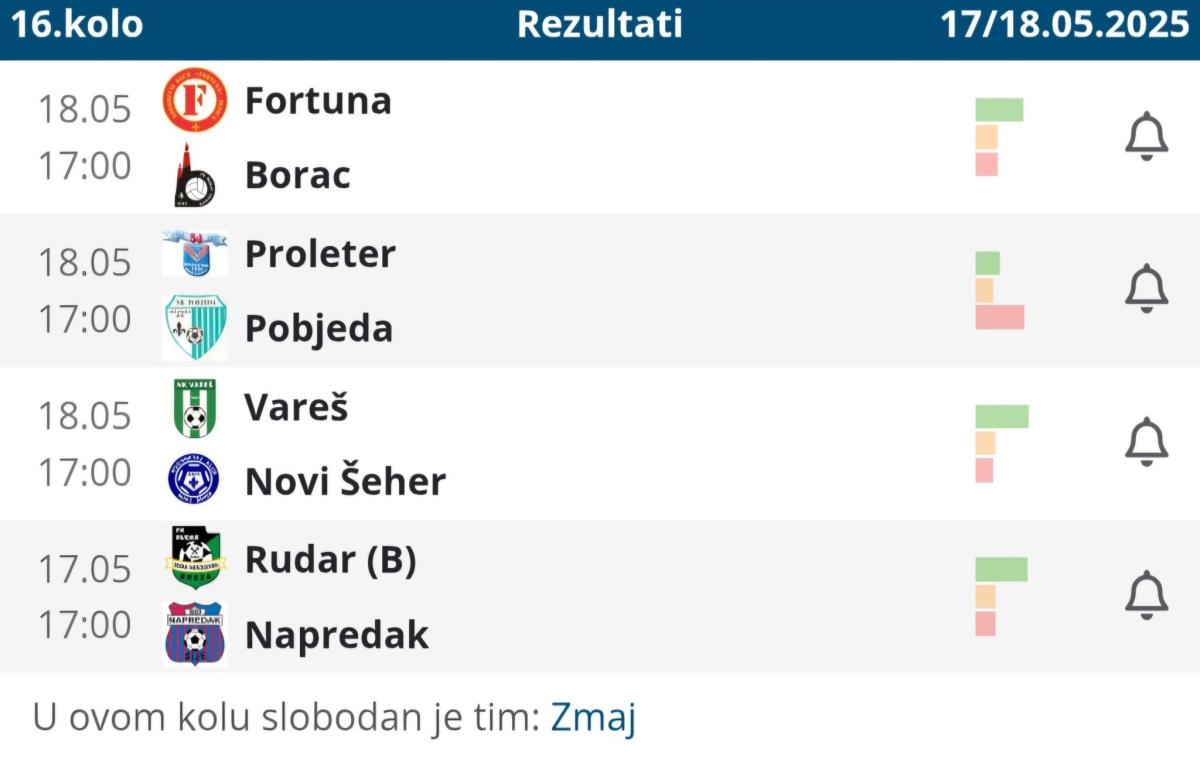Enable alert bell for Rudar (B) vs Napredak
Screen dimensions: 1200x763
tap(1146, 596)
